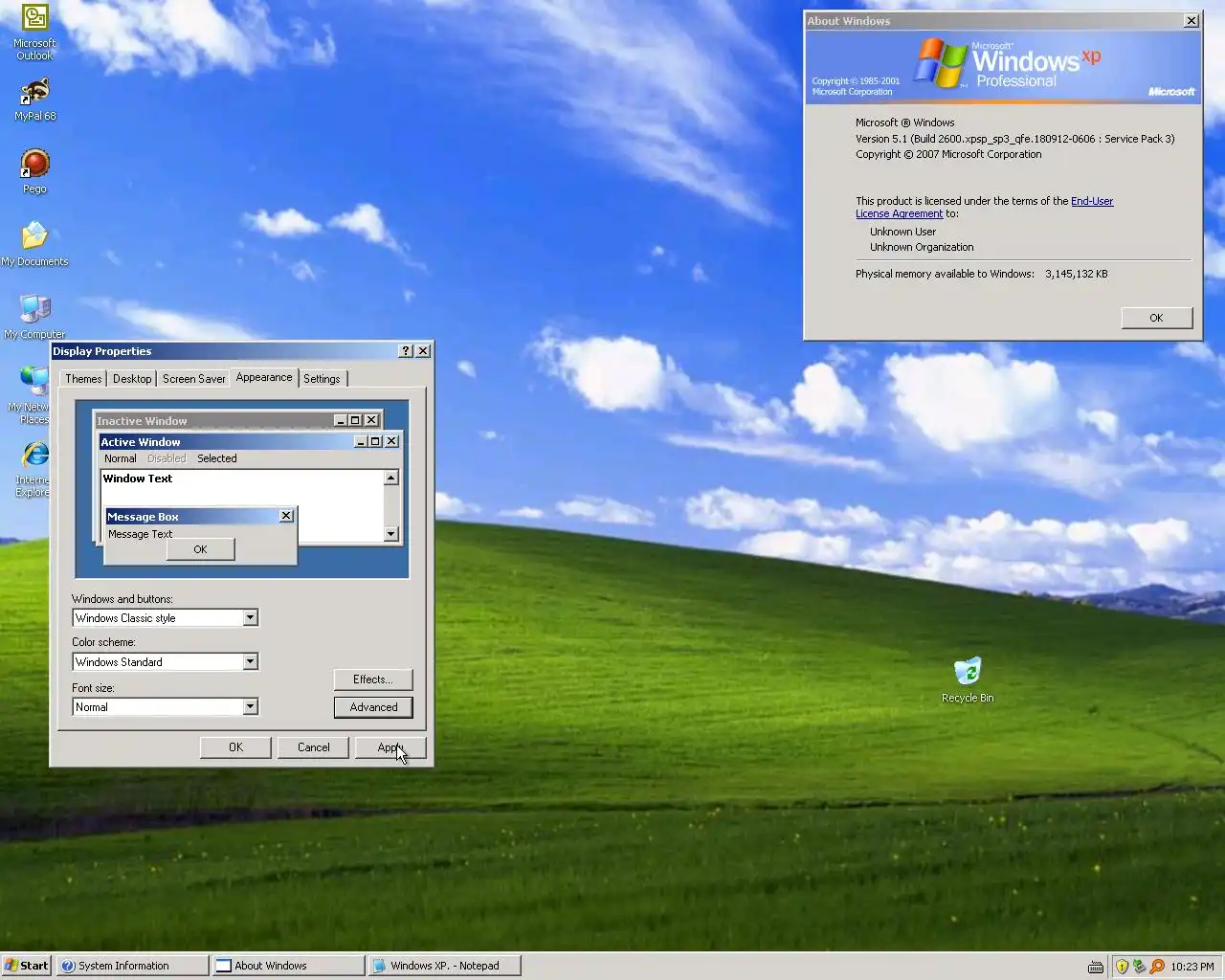Open the Themes tab
Viewport: 1225px width, 980px height.
pyautogui.click(x=83, y=379)
